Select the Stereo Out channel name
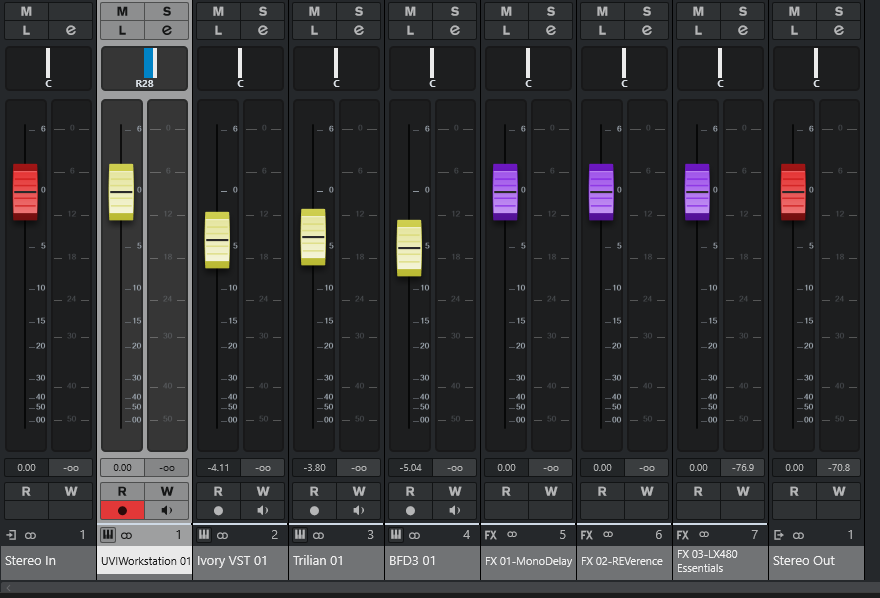The width and height of the screenshot is (880, 598). (816, 560)
